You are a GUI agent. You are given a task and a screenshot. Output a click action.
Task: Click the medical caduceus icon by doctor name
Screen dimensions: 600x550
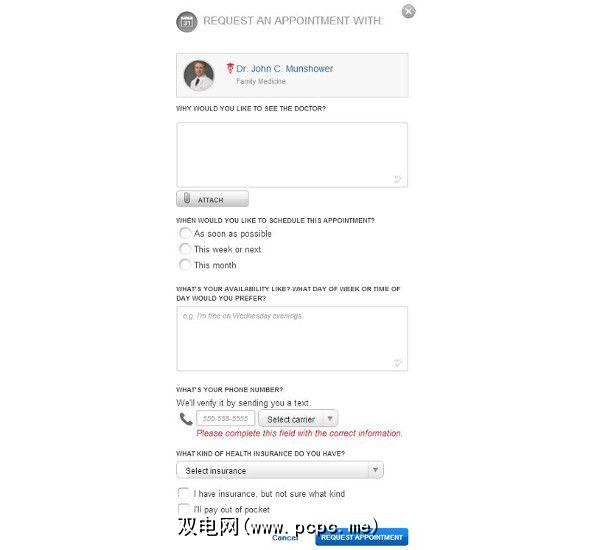tap(230, 69)
